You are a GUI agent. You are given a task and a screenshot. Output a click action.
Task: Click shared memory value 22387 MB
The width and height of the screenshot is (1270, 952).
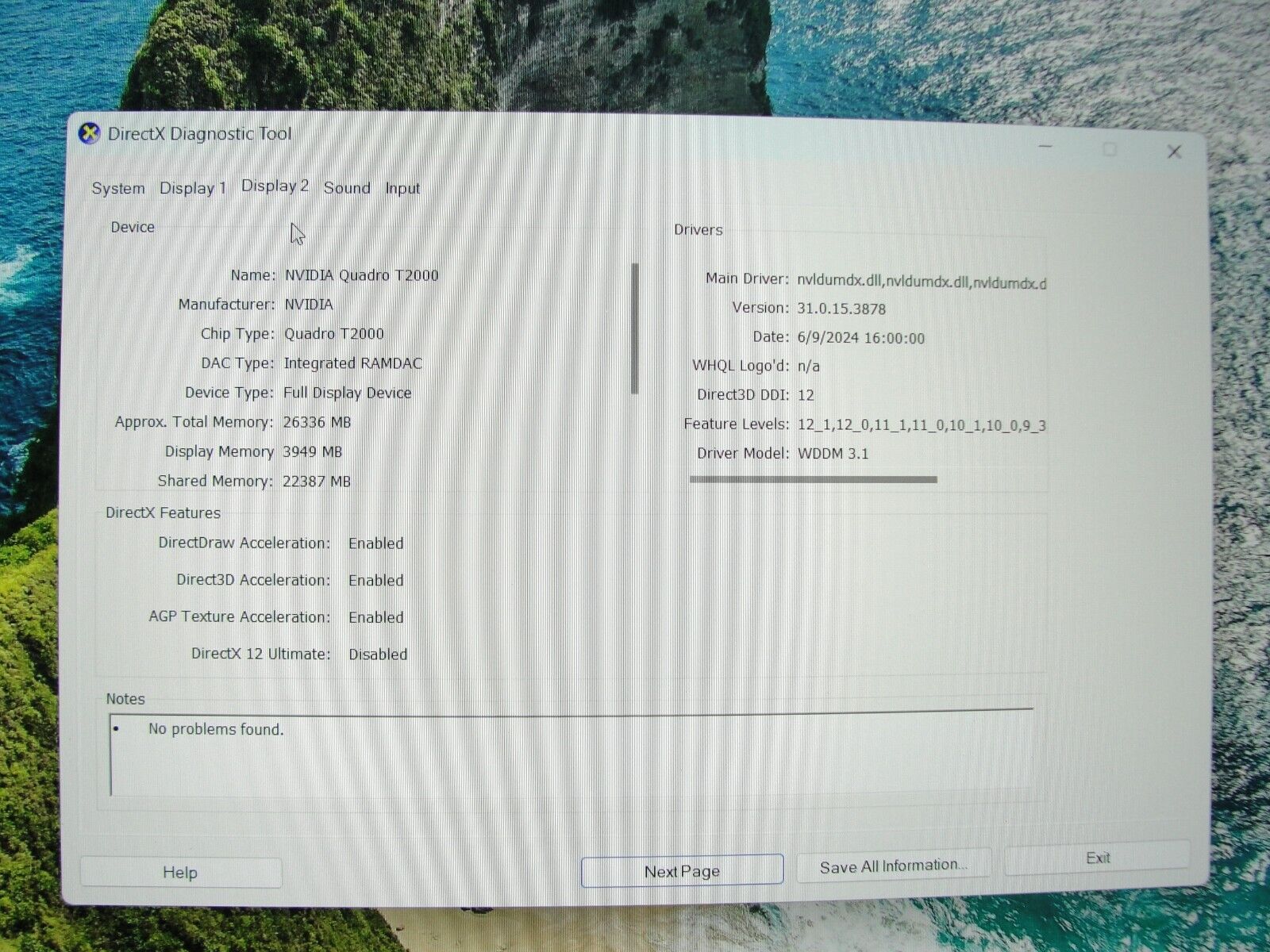pyautogui.click(x=317, y=481)
